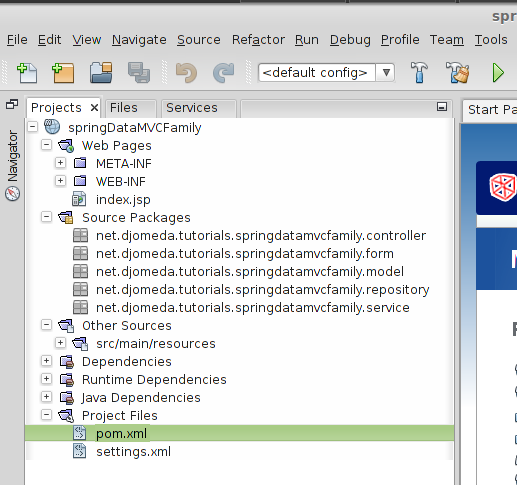Click the Build Project hammer icon
Viewport: 517px width, 485px height.
(419, 72)
